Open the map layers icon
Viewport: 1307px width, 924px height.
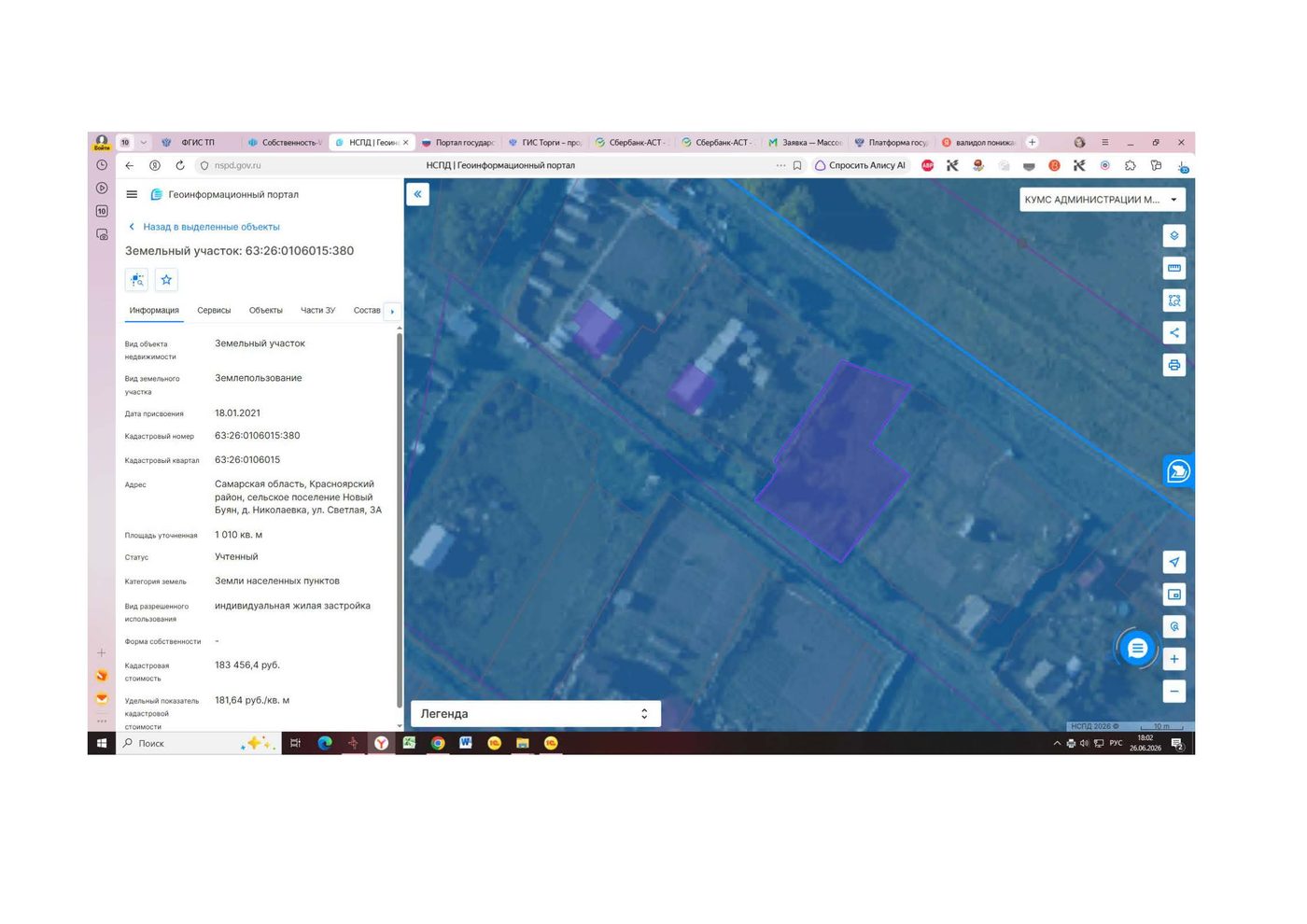coord(1173,236)
